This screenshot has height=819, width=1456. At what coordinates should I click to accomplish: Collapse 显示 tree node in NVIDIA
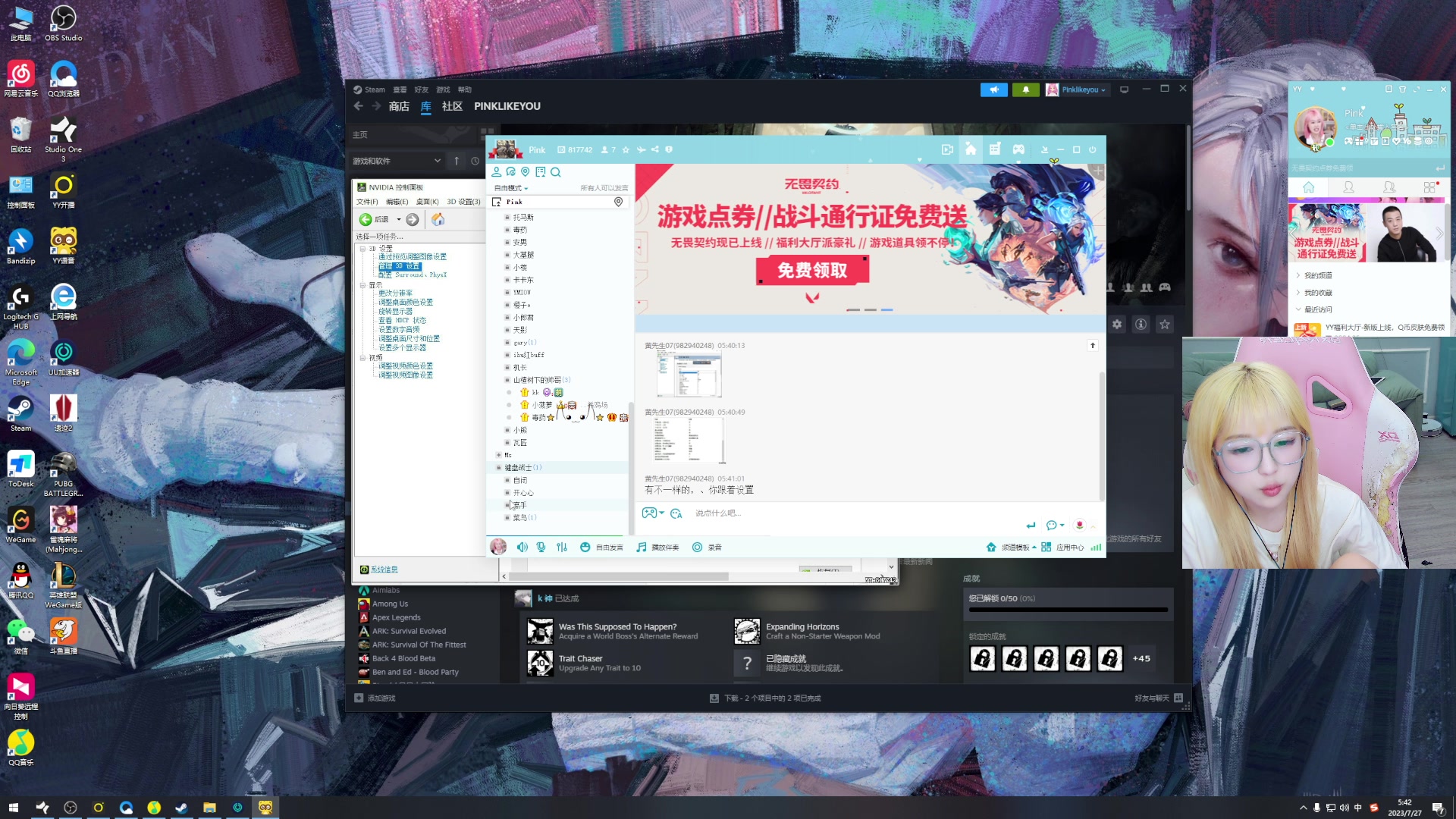click(362, 286)
